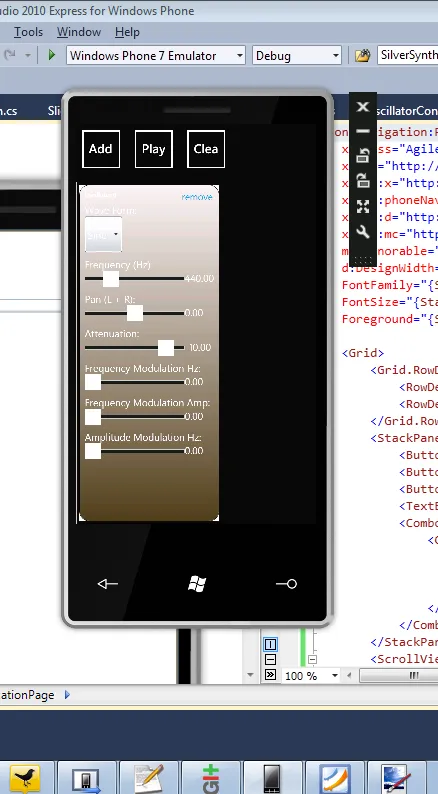The height and width of the screenshot is (794, 438).
Task: Rotate the emulator right
Action: [x=363, y=180]
